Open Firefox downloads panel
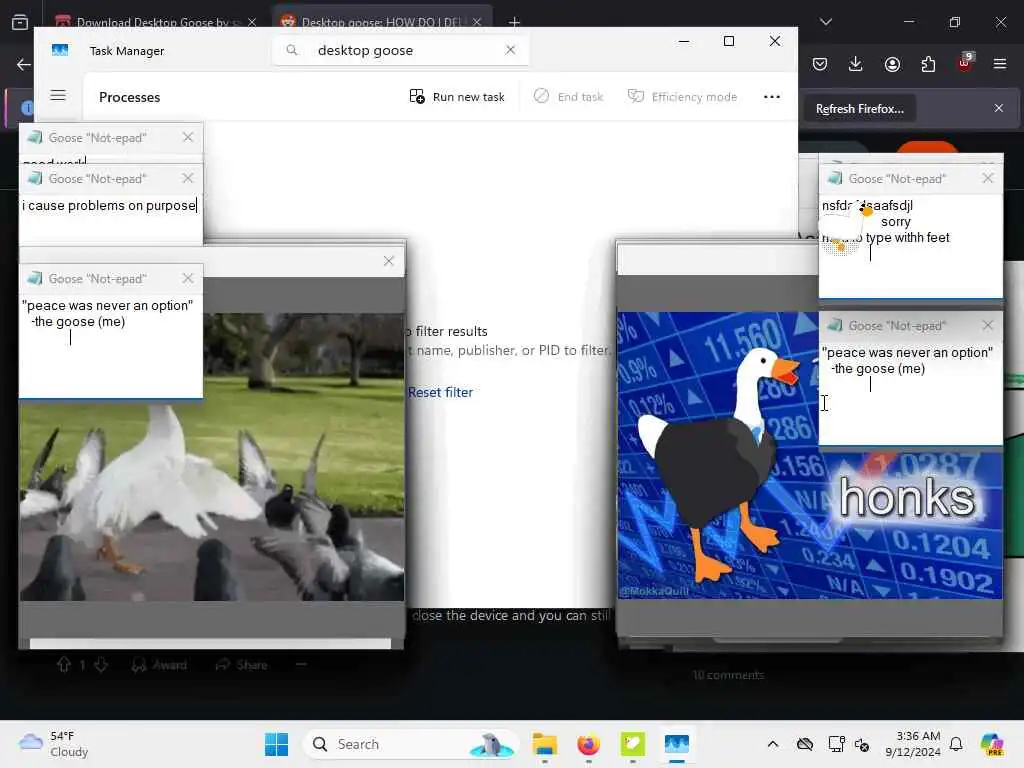Screen dimensions: 1024x768 (856, 64)
